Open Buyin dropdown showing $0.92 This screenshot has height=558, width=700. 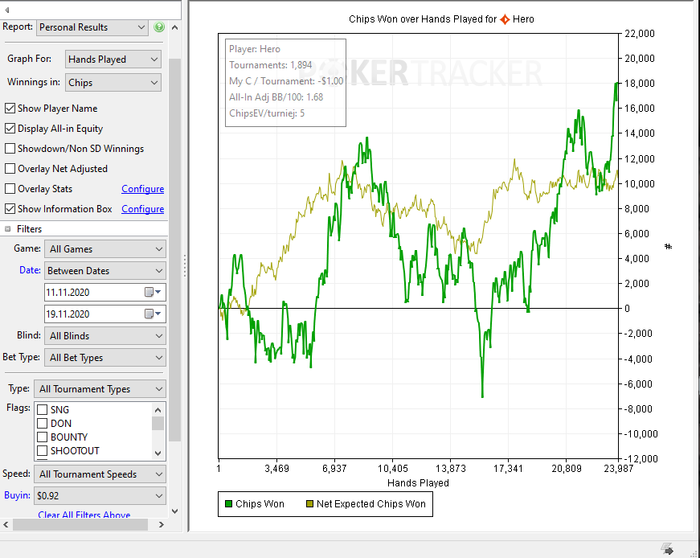click(99, 495)
